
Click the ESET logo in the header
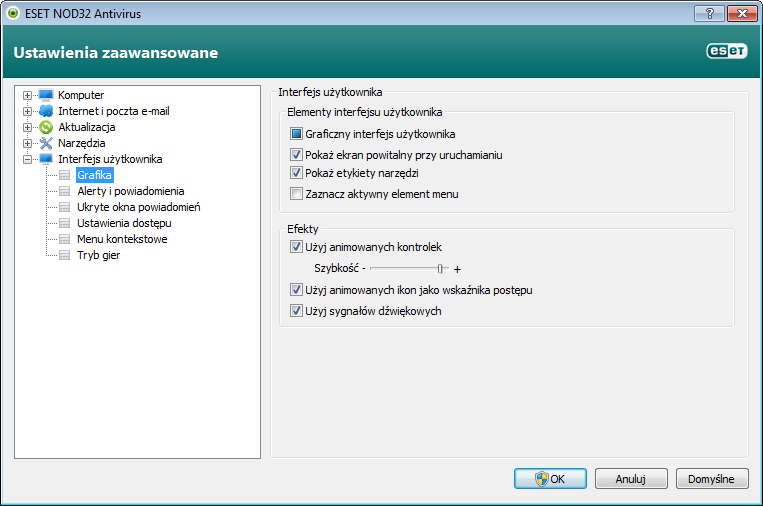tap(727, 51)
